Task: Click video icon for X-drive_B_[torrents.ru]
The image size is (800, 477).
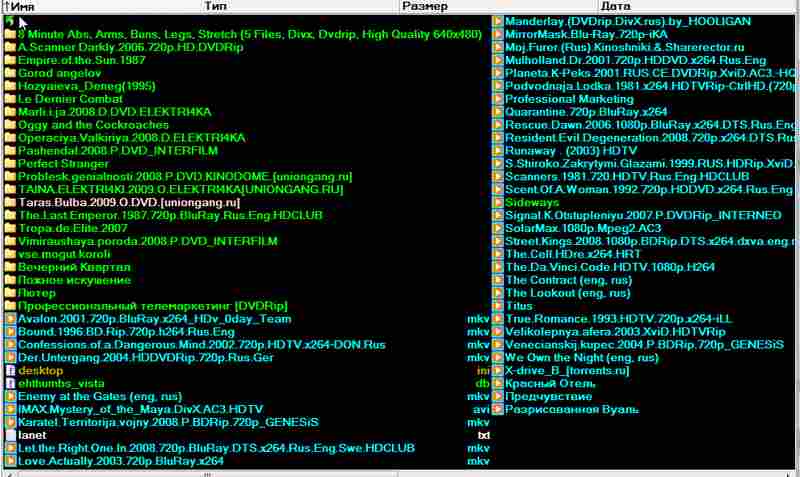Action: (x=497, y=370)
